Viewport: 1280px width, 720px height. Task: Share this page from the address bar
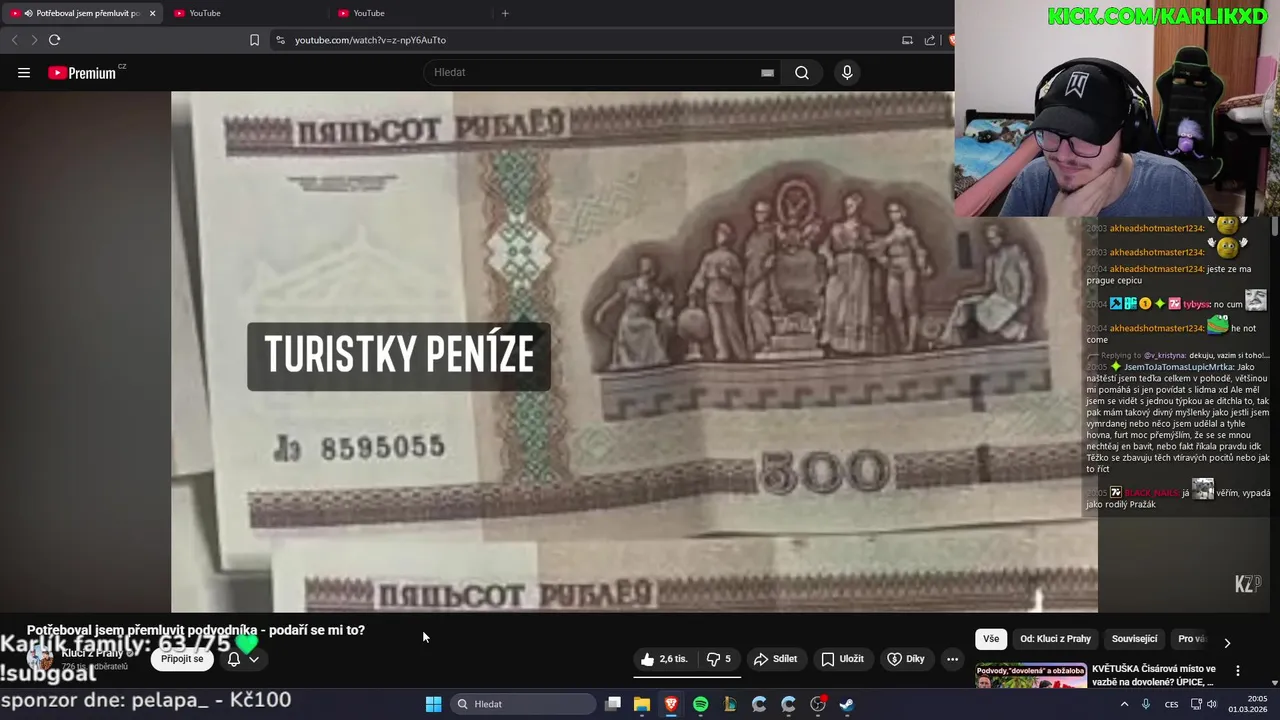click(930, 40)
